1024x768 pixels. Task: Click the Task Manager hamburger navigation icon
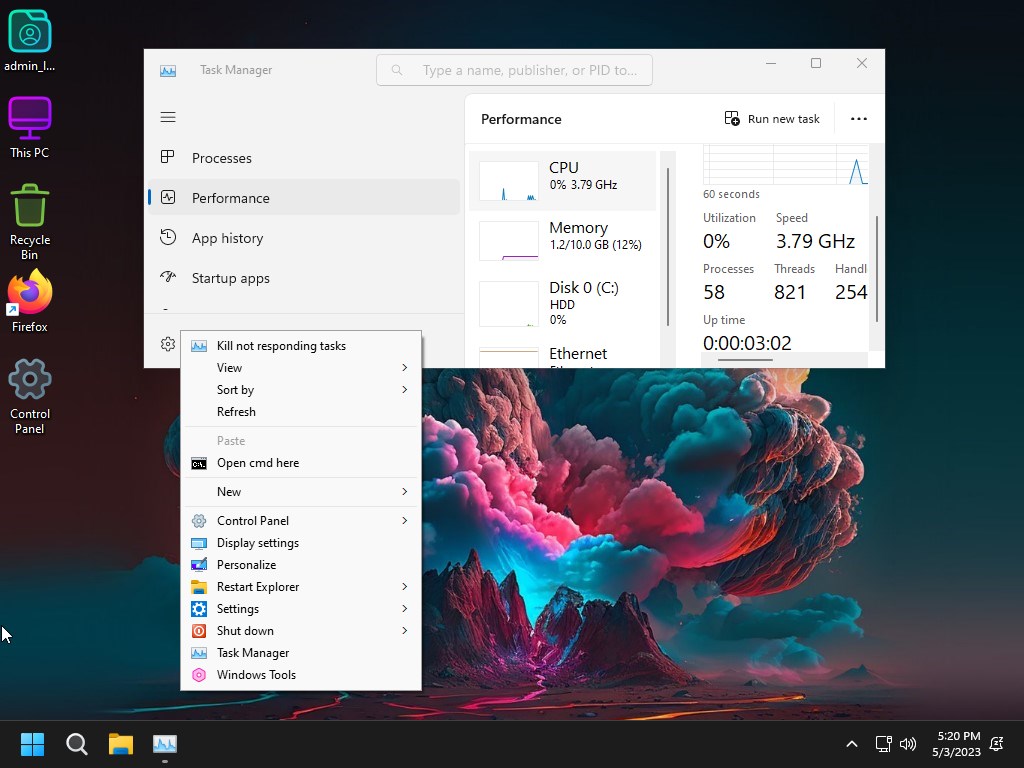tap(168, 117)
